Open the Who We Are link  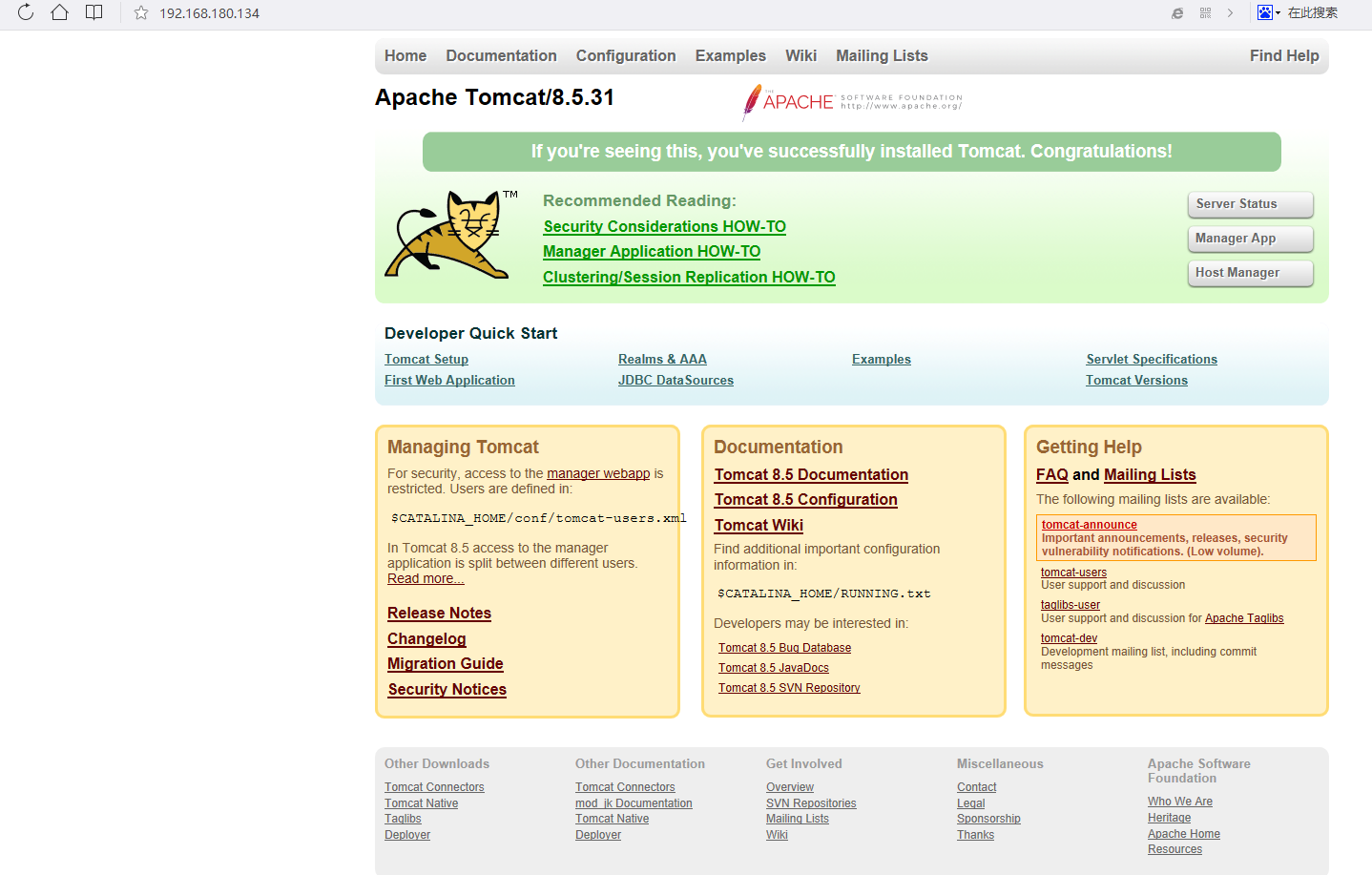point(1180,802)
